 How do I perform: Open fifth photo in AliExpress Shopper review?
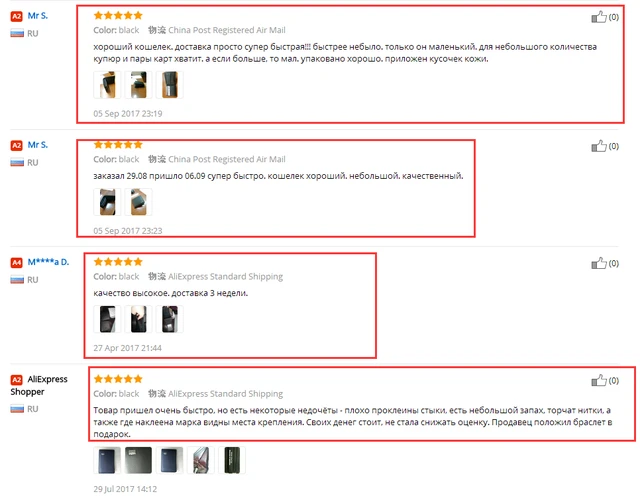[231, 460]
